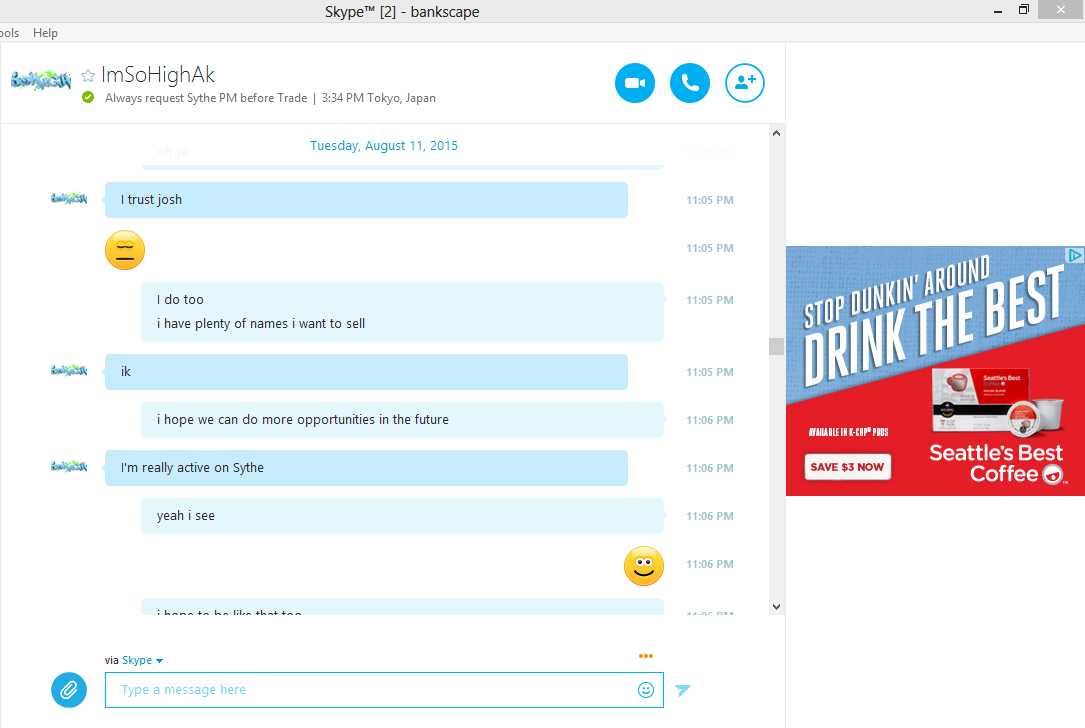The width and height of the screenshot is (1085, 728).
Task: Add people to this conversation
Action: [745, 83]
